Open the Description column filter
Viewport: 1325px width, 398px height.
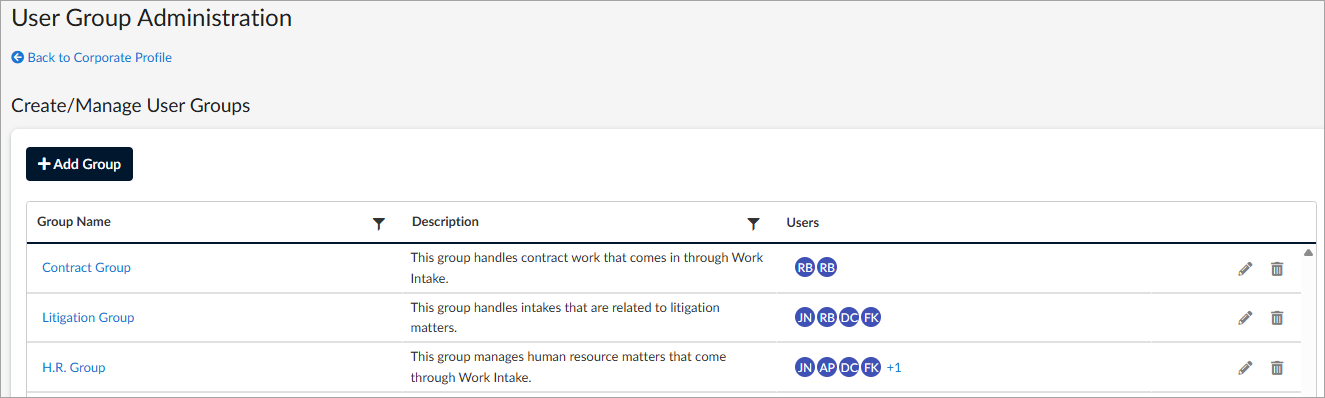(x=754, y=224)
